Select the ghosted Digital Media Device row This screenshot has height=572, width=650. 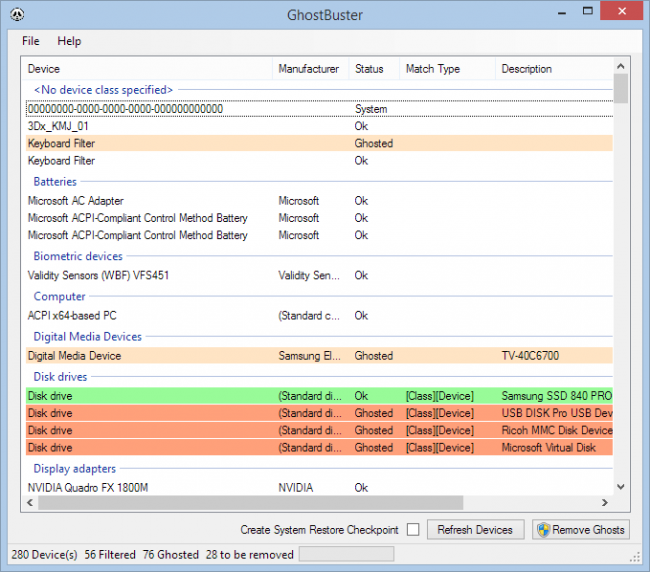74,355
